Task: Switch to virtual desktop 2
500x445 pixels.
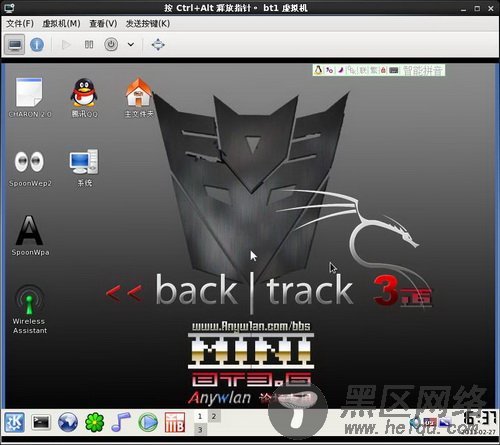Action: point(214,416)
